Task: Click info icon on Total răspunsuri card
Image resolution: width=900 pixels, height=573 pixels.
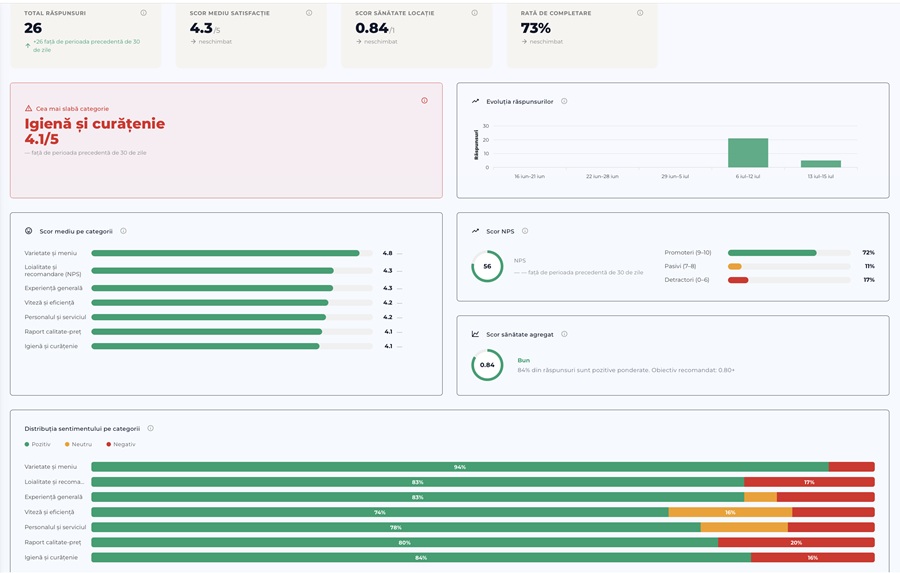Action: [143, 13]
